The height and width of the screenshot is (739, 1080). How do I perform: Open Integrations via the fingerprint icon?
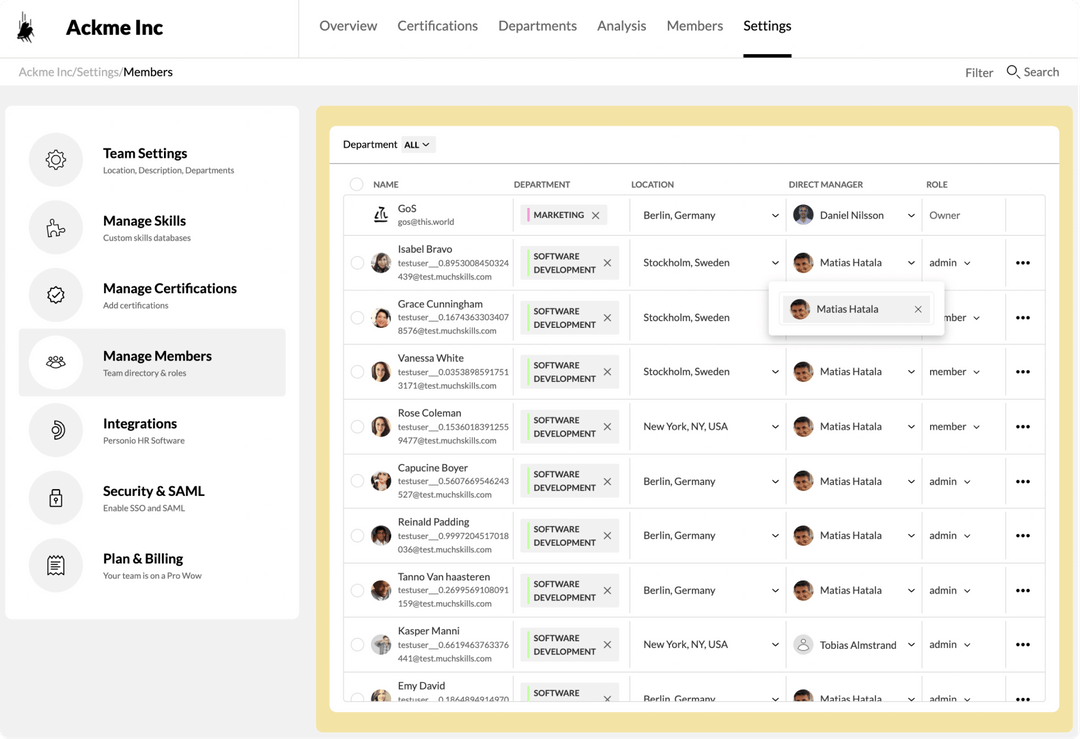56,430
